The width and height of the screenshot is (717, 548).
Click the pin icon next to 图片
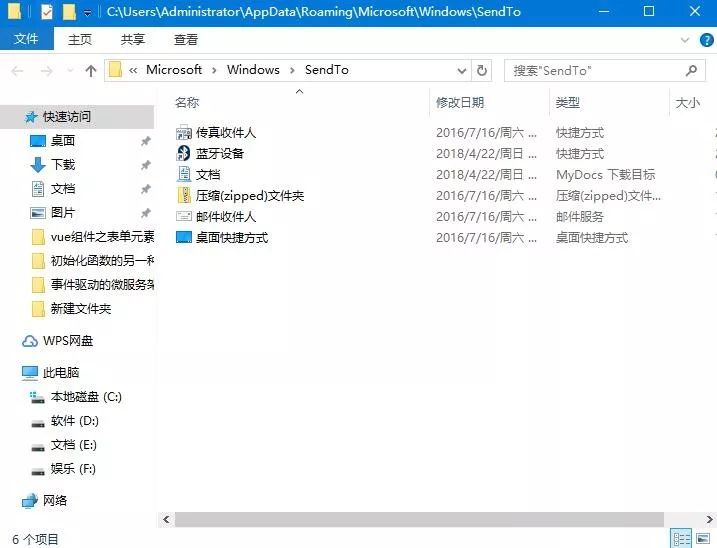click(x=145, y=213)
